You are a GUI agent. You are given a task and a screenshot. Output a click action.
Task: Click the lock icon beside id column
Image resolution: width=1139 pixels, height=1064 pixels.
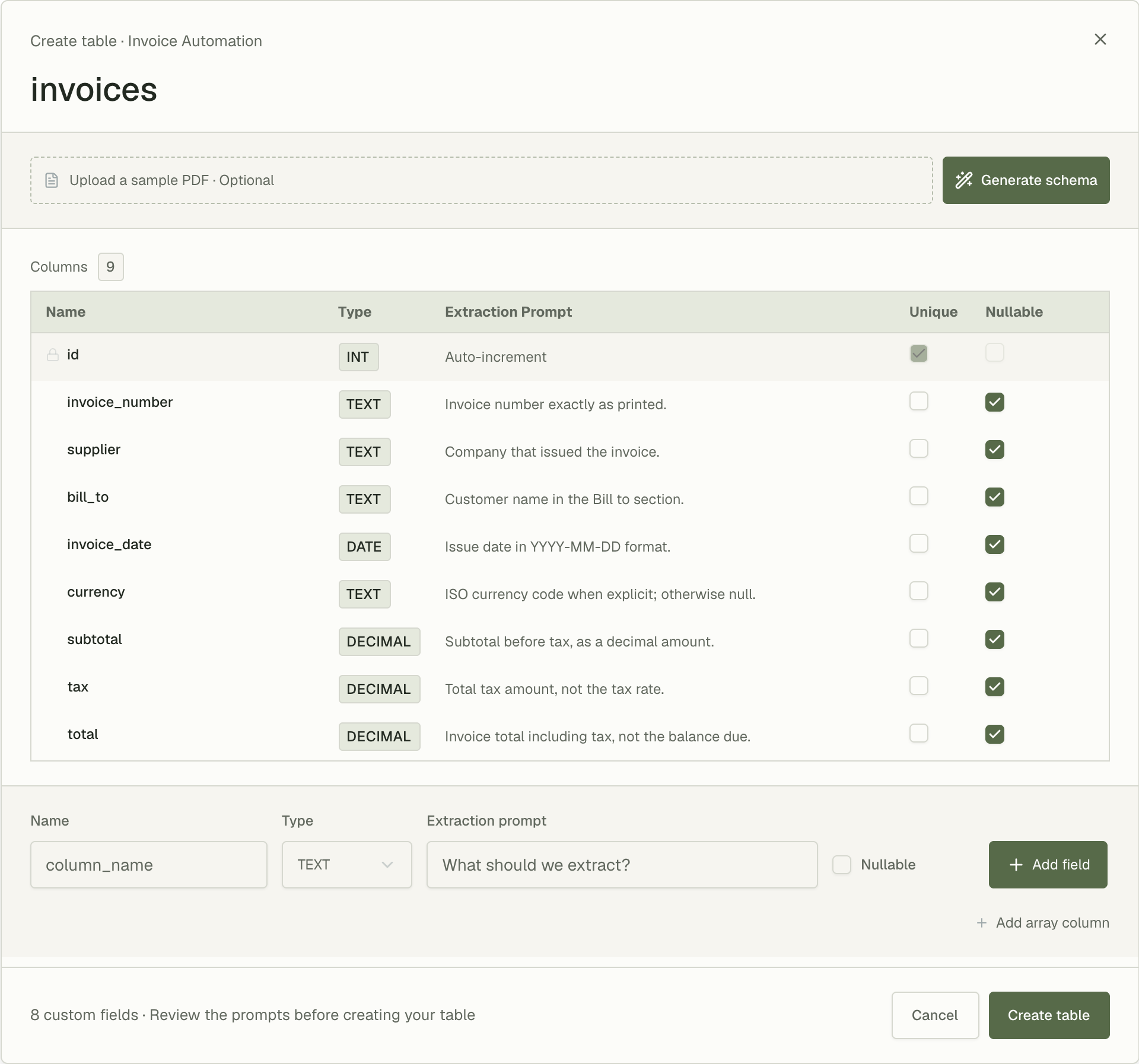pyautogui.click(x=53, y=355)
